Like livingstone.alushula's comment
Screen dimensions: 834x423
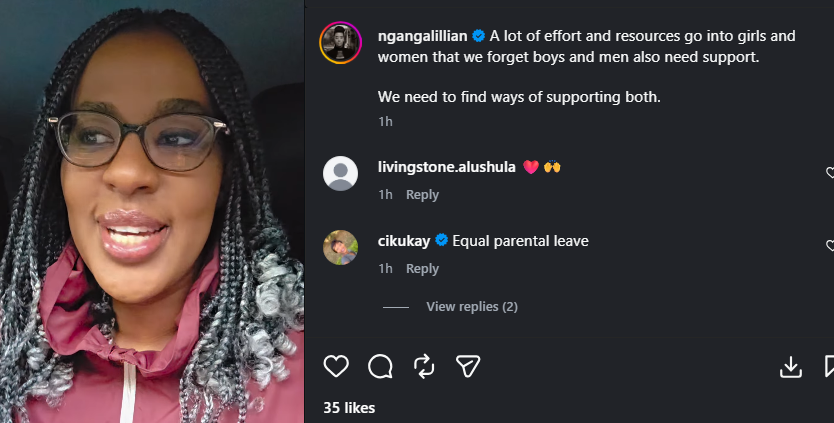(x=830, y=172)
